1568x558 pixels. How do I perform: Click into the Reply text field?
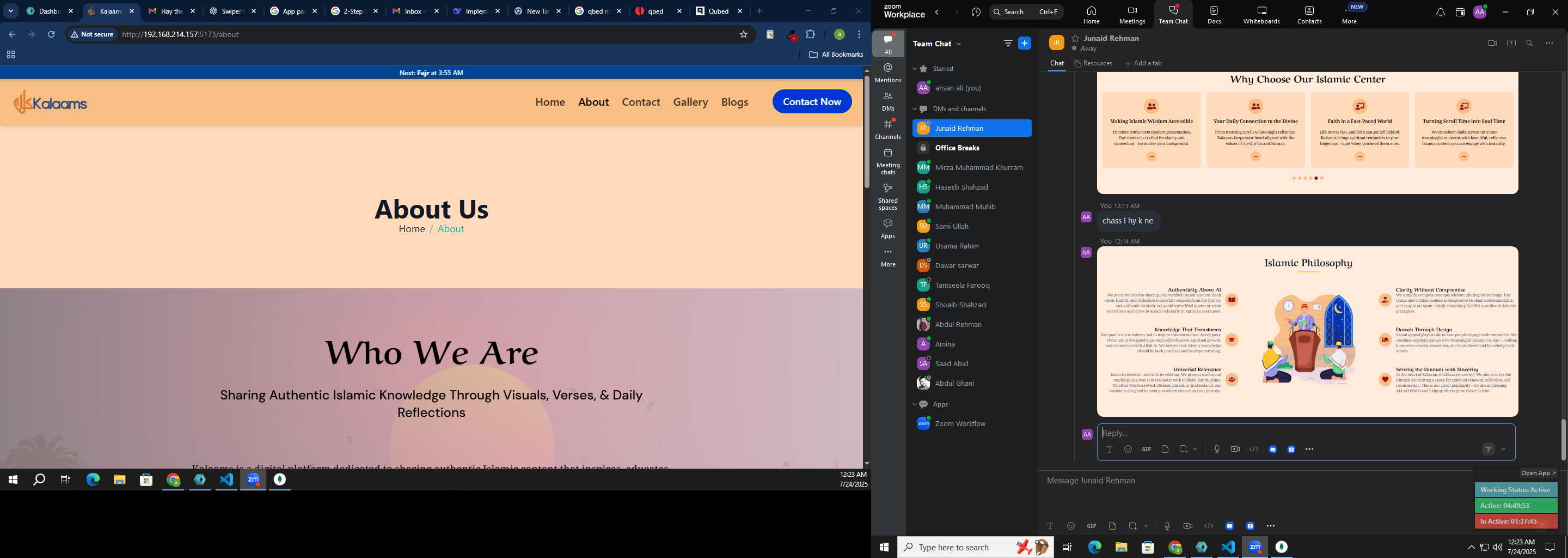click(1306, 433)
